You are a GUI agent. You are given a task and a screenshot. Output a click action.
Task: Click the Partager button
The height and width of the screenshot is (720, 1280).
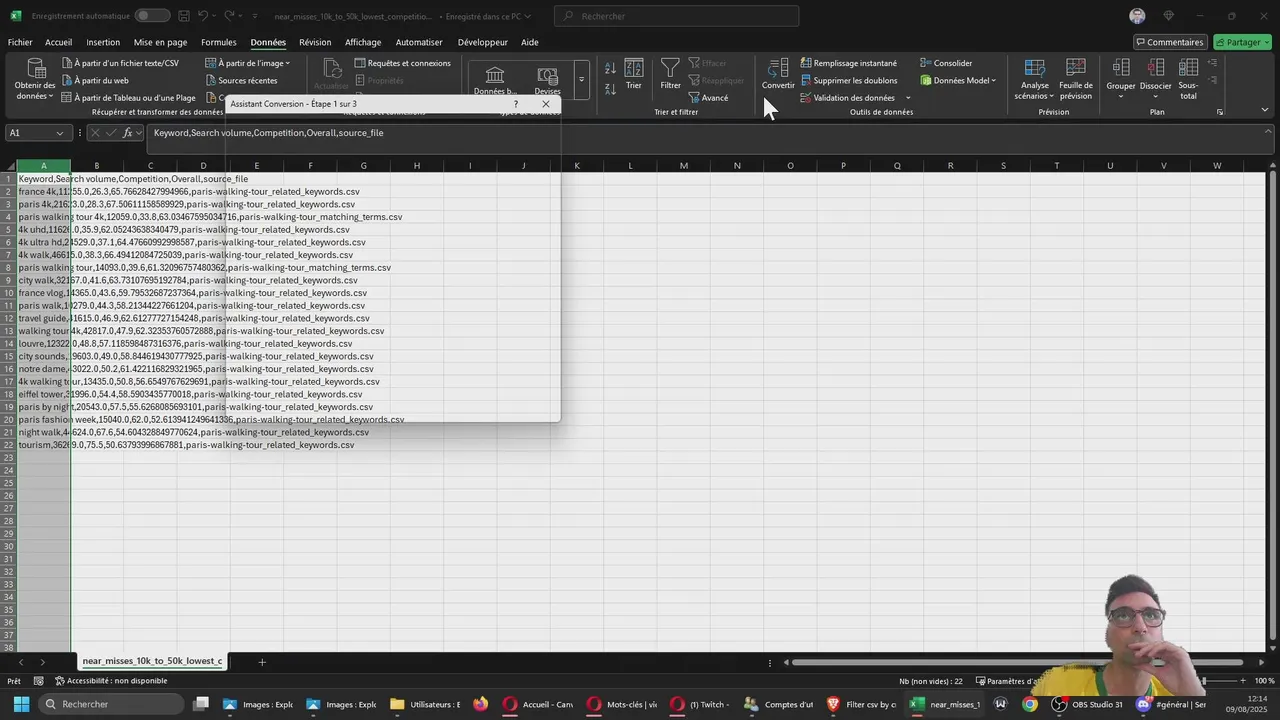pos(1242,42)
